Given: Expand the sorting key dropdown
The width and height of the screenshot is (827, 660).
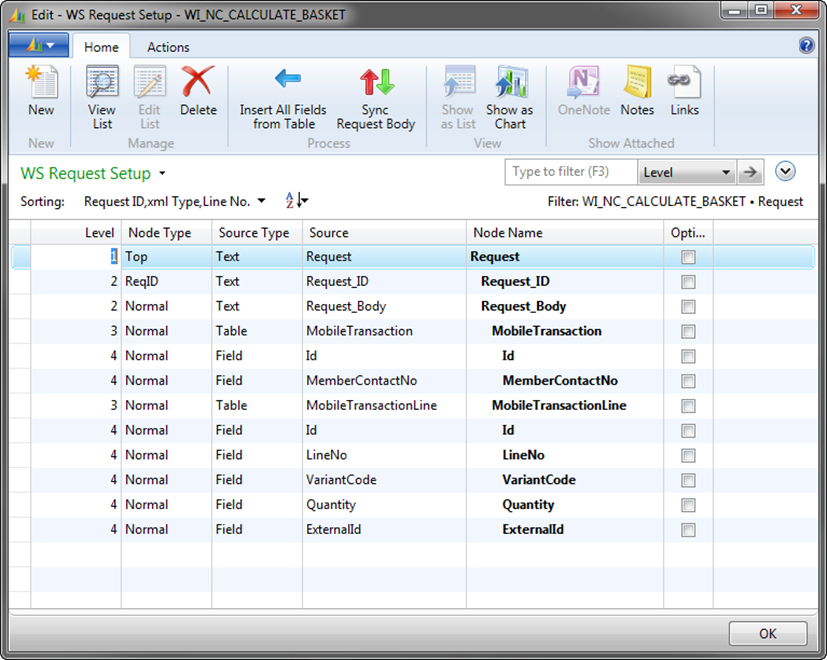Looking at the screenshot, I should click(x=262, y=201).
